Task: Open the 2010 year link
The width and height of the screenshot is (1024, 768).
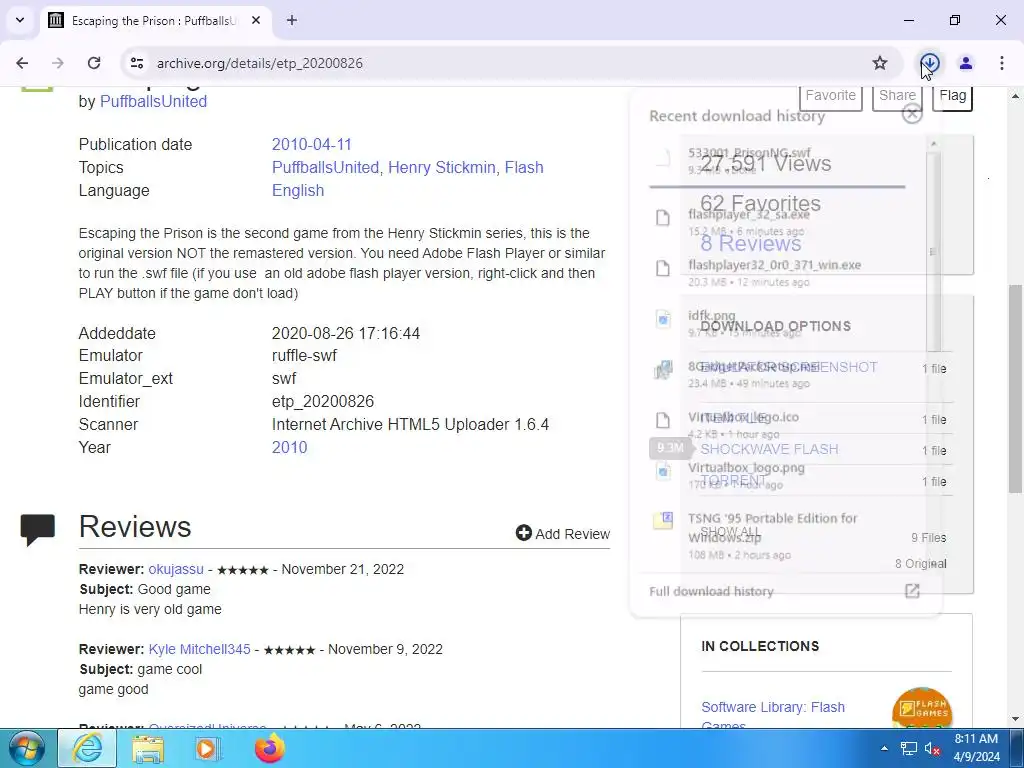Action: (x=289, y=447)
